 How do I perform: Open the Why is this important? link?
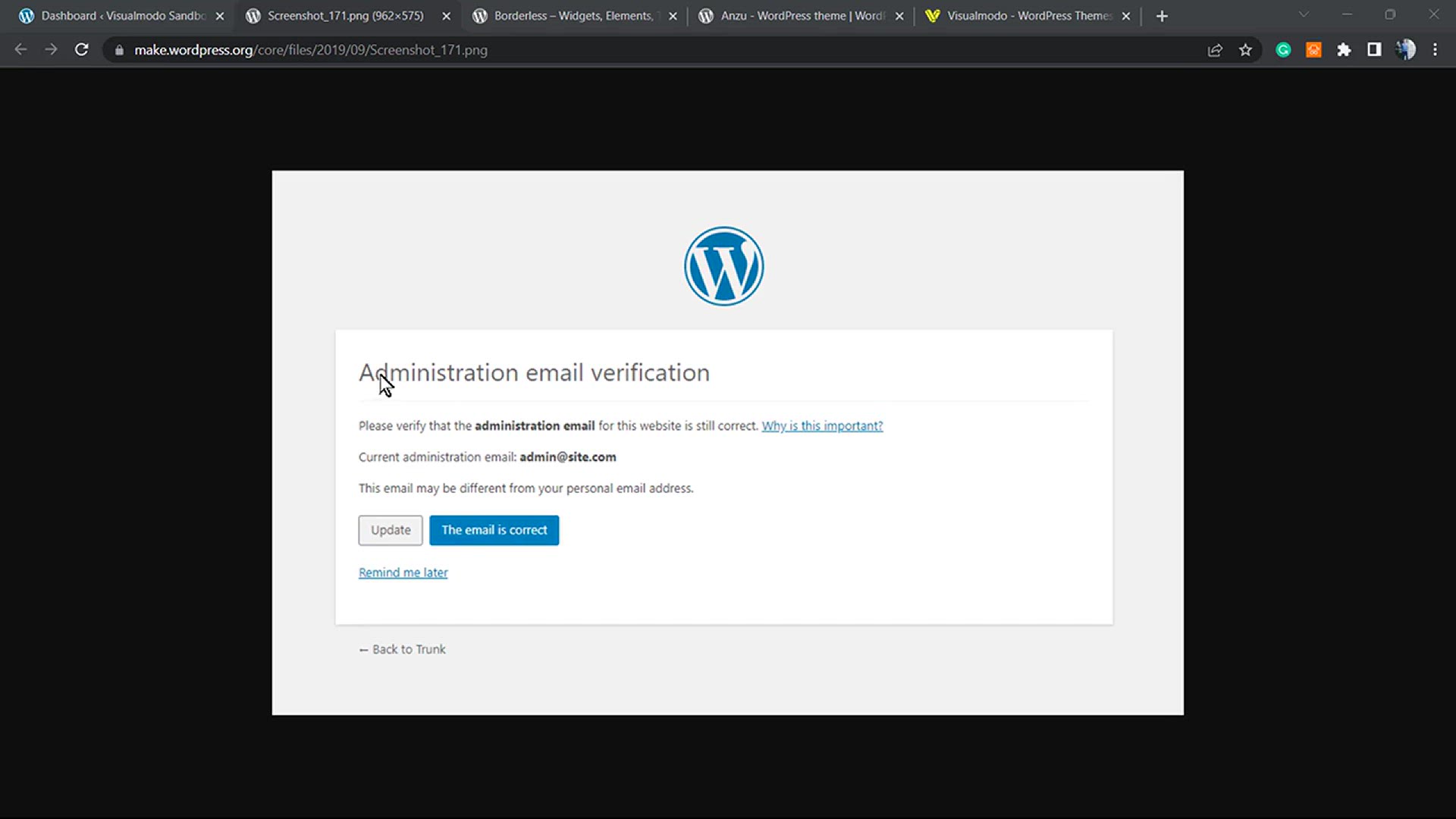click(x=822, y=426)
